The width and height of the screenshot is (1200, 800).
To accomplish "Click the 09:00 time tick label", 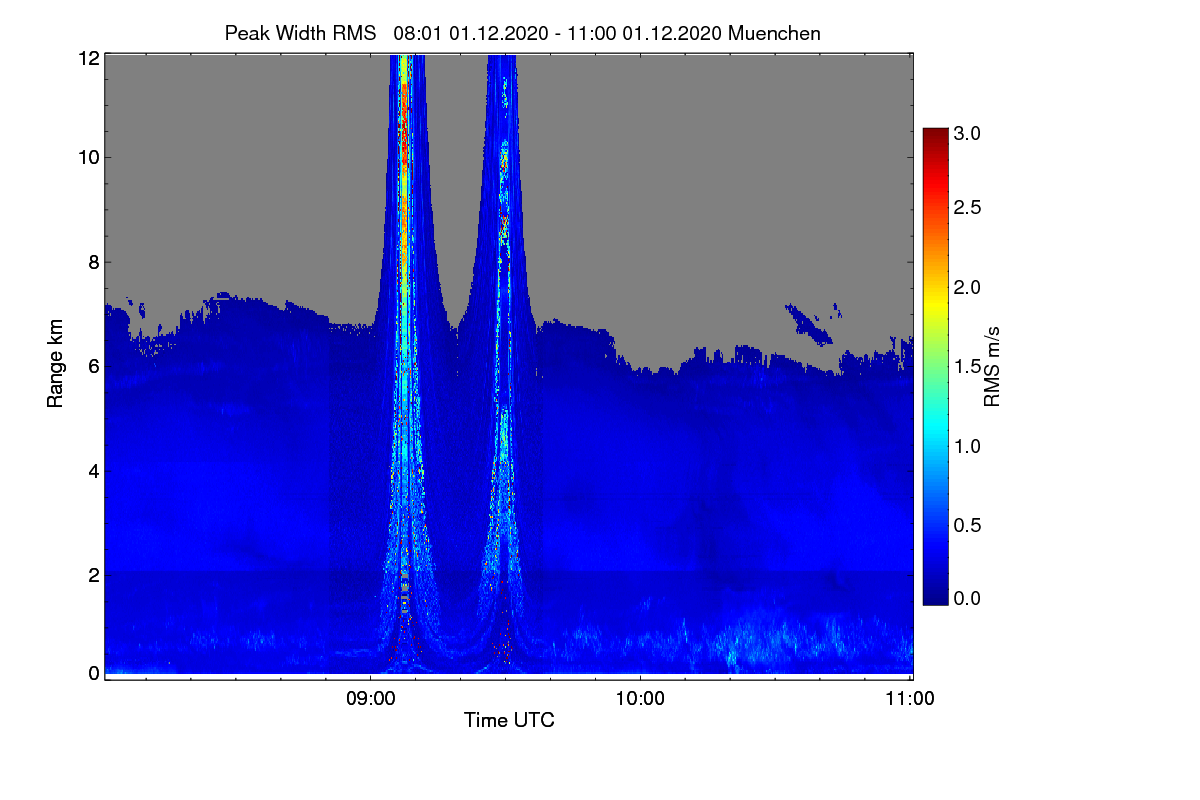I will (x=371, y=699).
